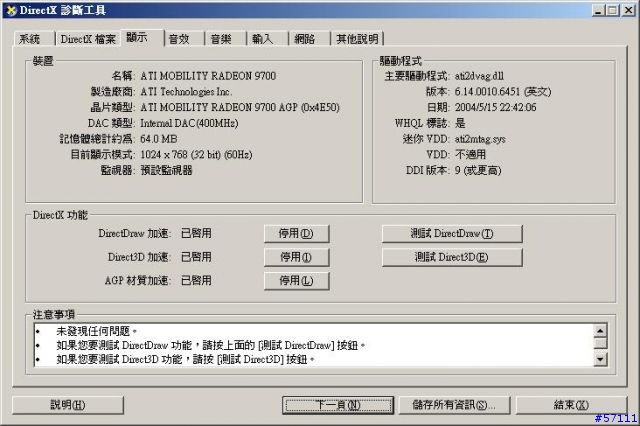Click the Internal DAC(400MHz) value
Viewport: 640px width, 426px height.
[189, 123]
